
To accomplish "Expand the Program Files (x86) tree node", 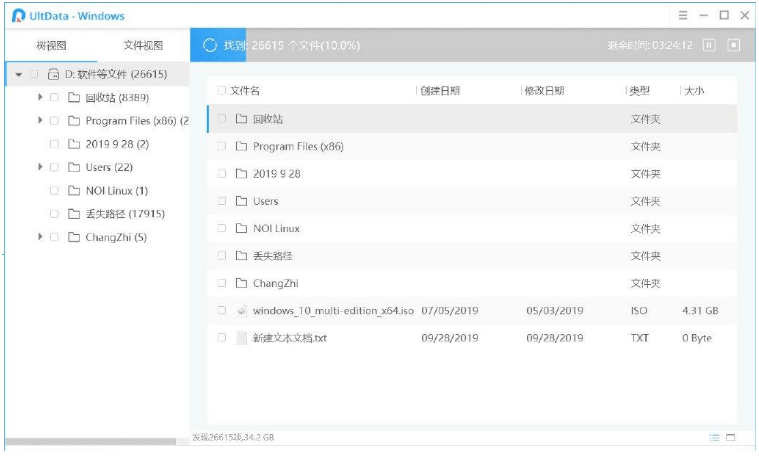I will (x=40, y=120).
